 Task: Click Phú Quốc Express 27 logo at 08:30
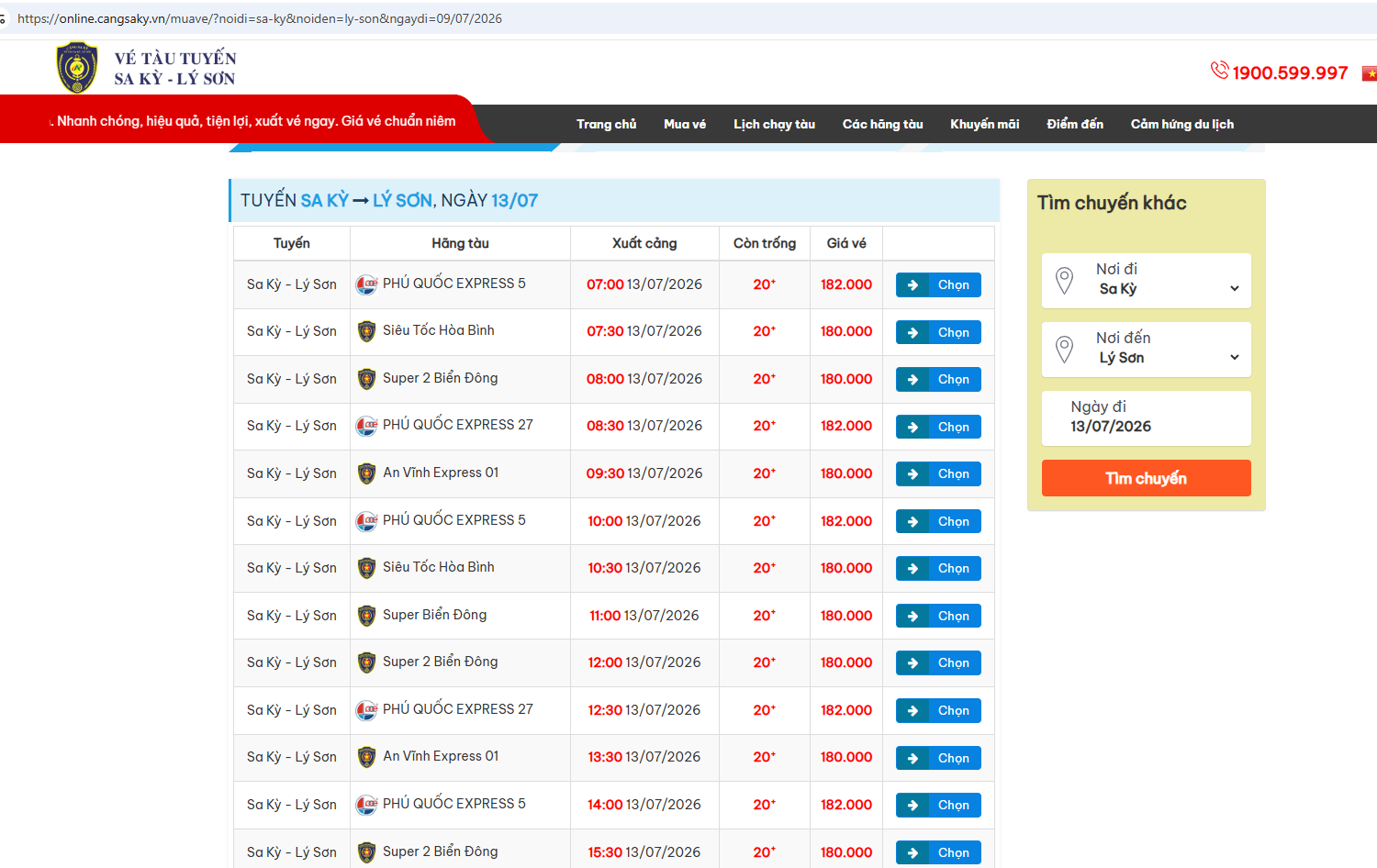(x=366, y=426)
